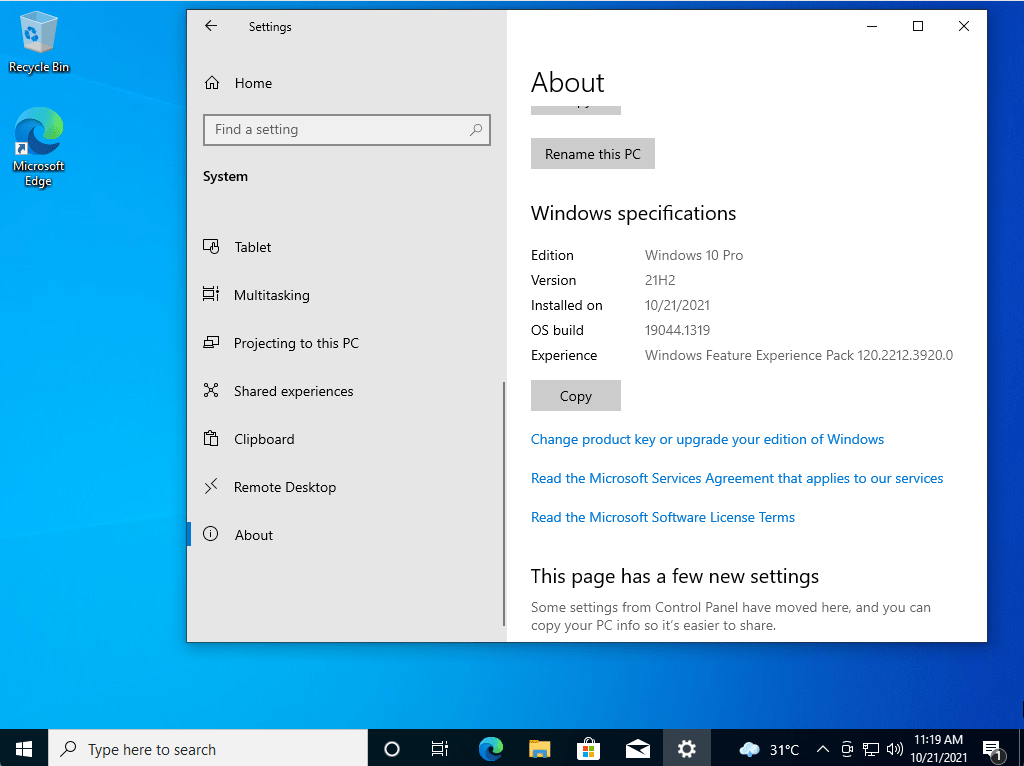Screen dimensions: 1024x766
Task: Select the About sidebar item
Action: [346, 535]
